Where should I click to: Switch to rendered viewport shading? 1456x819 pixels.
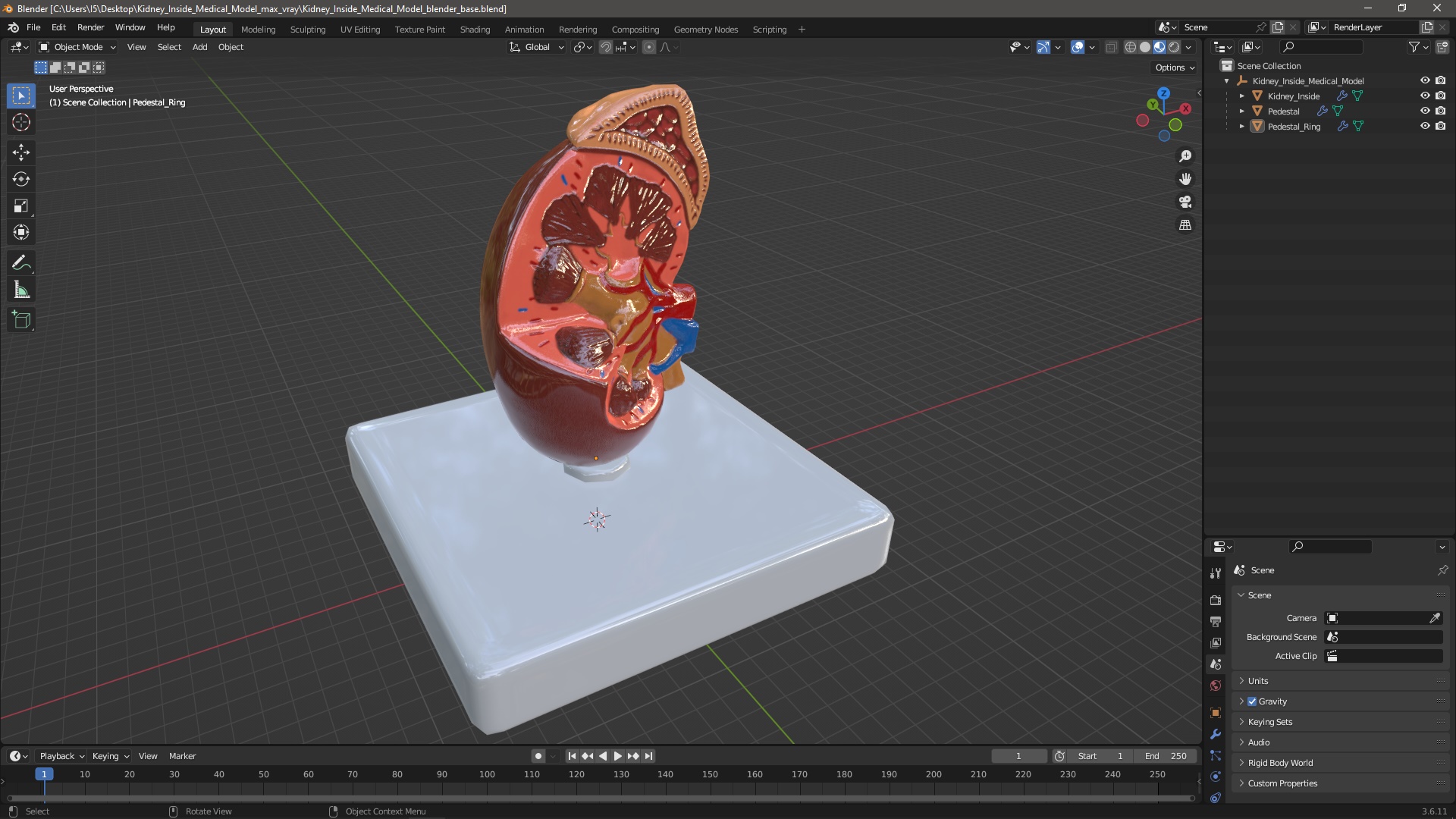click(x=1174, y=47)
